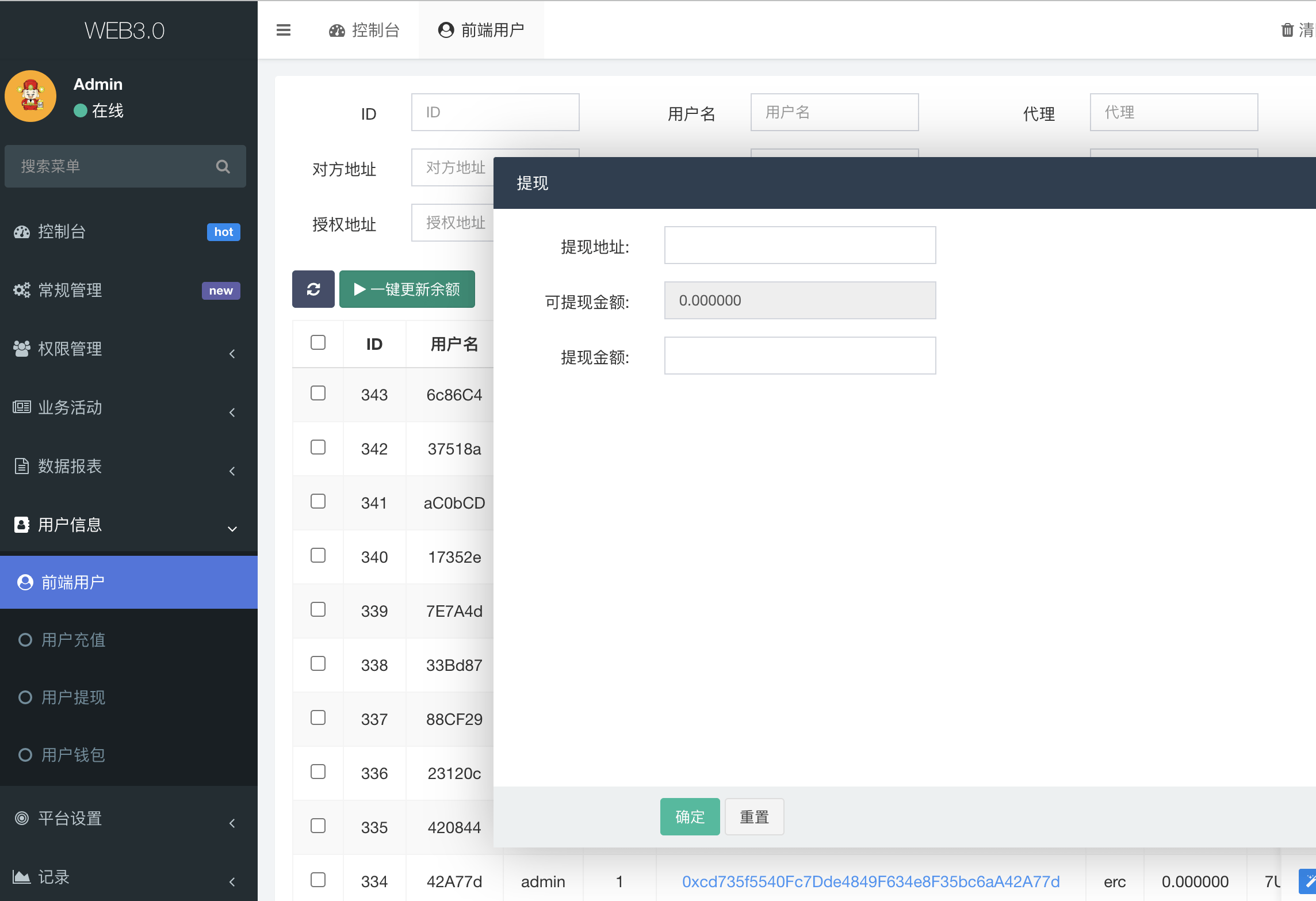Click the search menu magnifier icon
This screenshot has height=901, width=1316.
(223, 167)
